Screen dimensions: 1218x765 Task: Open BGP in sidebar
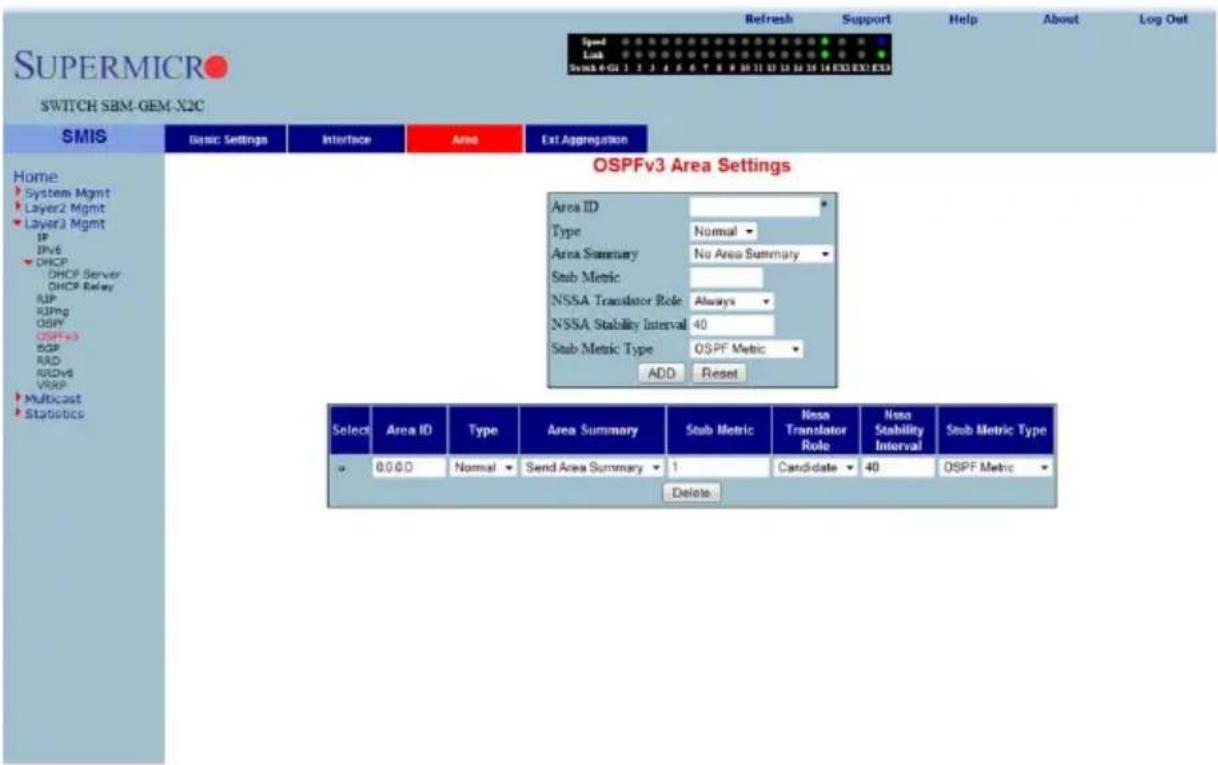point(46,348)
